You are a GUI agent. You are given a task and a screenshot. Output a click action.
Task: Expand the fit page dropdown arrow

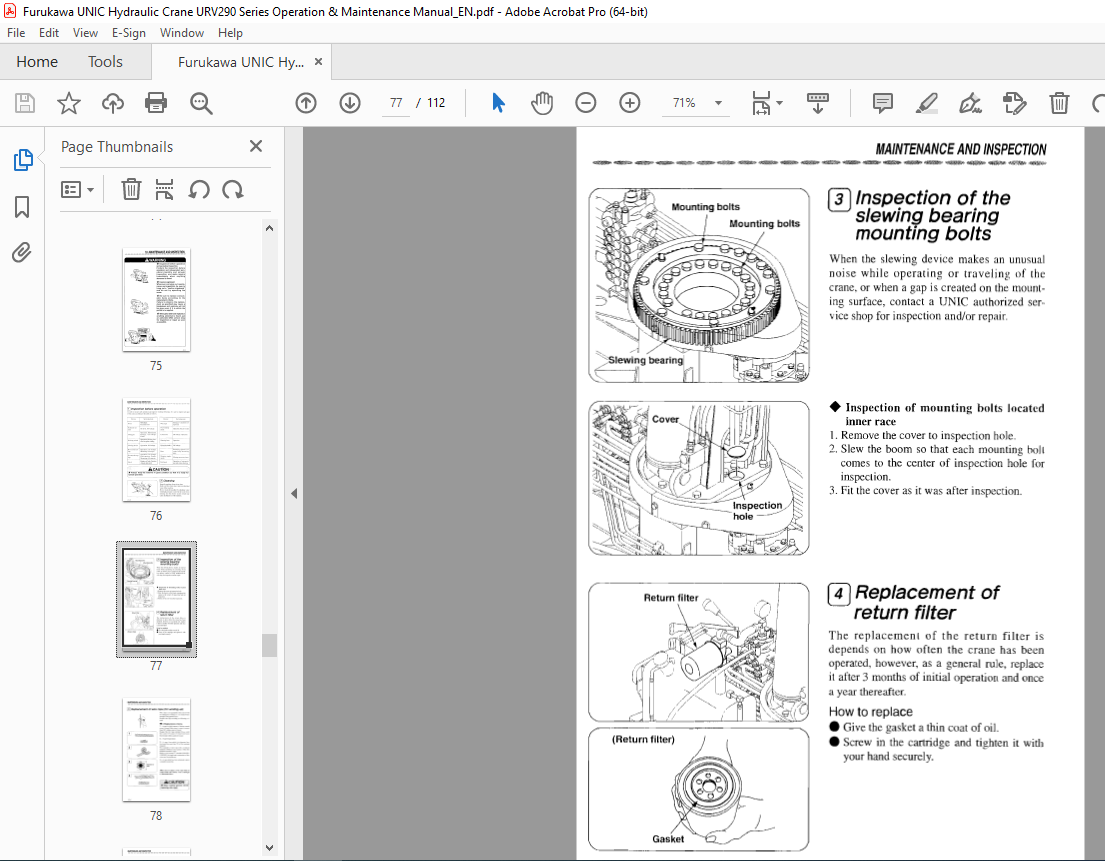pyautogui.click(x=779, y=103)
